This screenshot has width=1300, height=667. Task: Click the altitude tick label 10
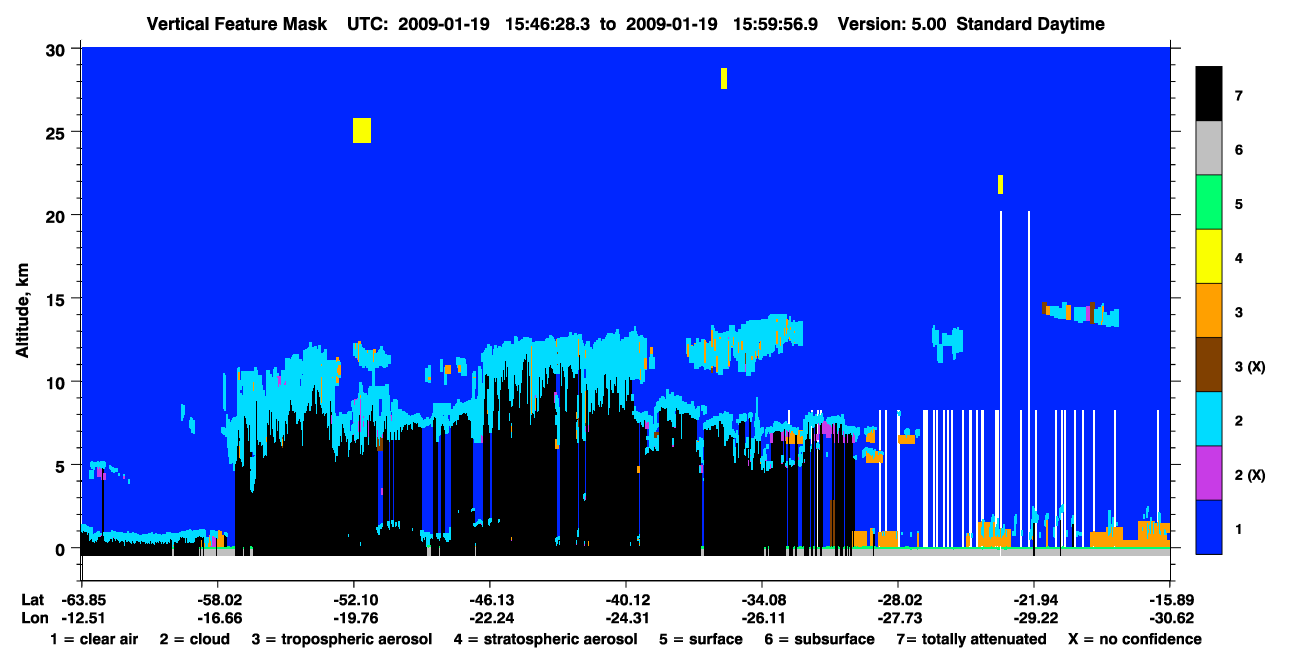(58, 382)
